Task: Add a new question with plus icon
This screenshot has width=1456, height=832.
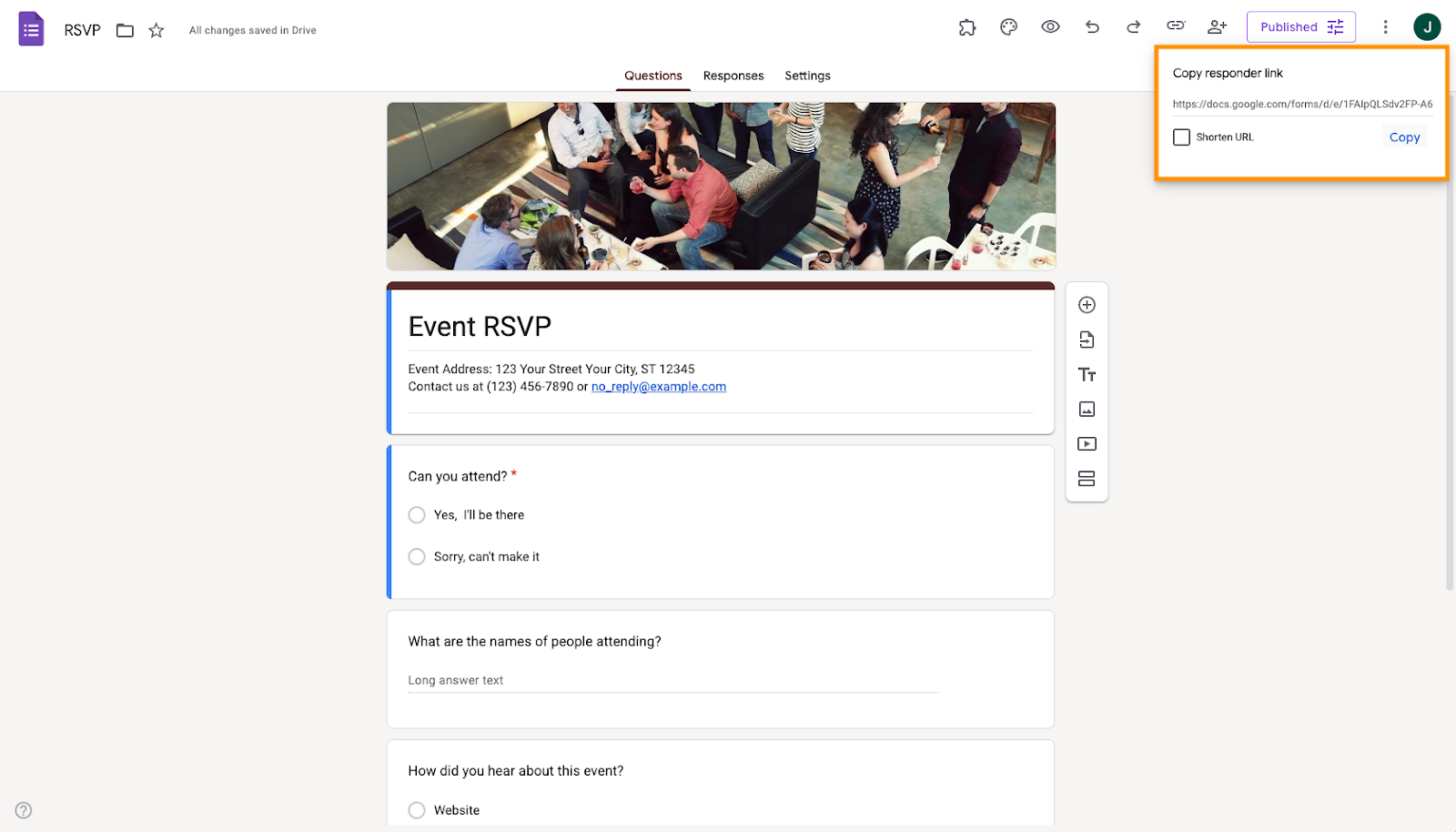Action: (x=1087, y=305)
